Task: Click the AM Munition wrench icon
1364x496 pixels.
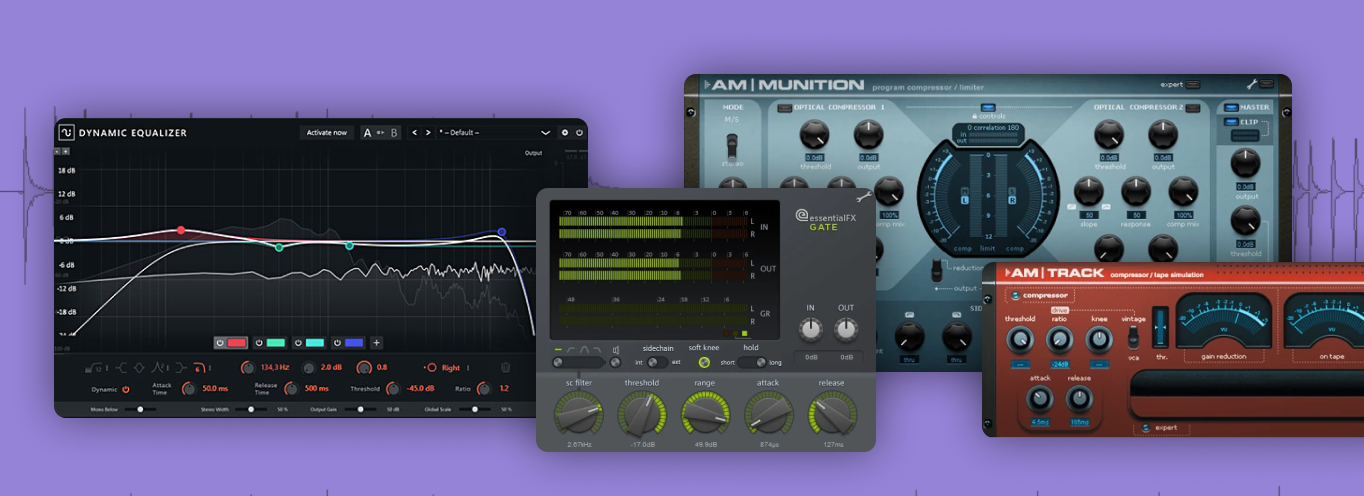Action: point(1251,85)
